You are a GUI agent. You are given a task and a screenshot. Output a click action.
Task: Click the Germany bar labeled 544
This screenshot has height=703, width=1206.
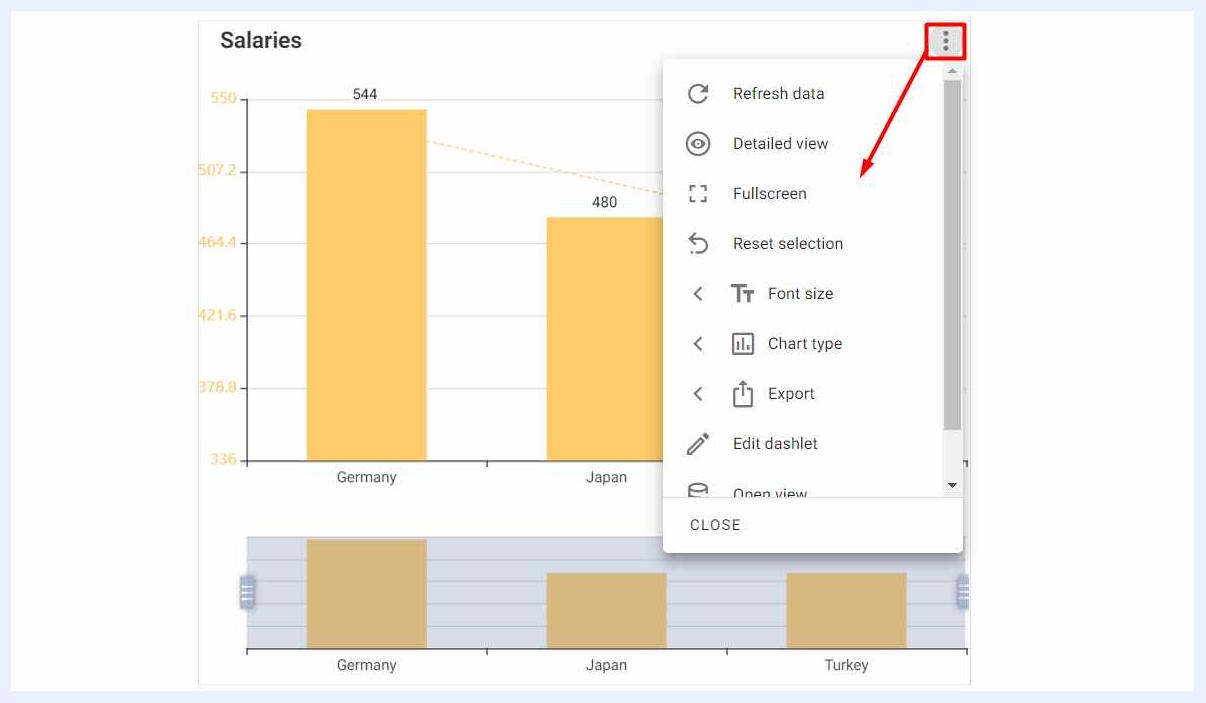(366, 285)
